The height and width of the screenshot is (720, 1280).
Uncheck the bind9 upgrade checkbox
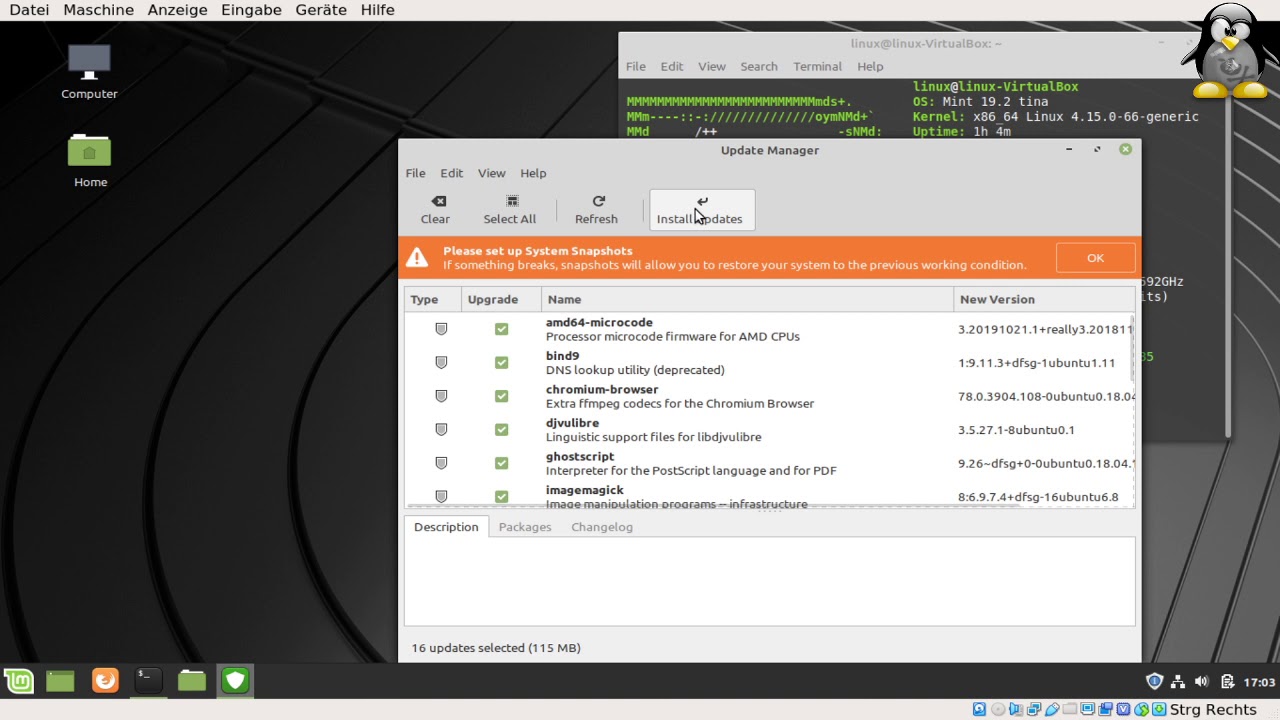pyautogui.click(x=501, y=363)
